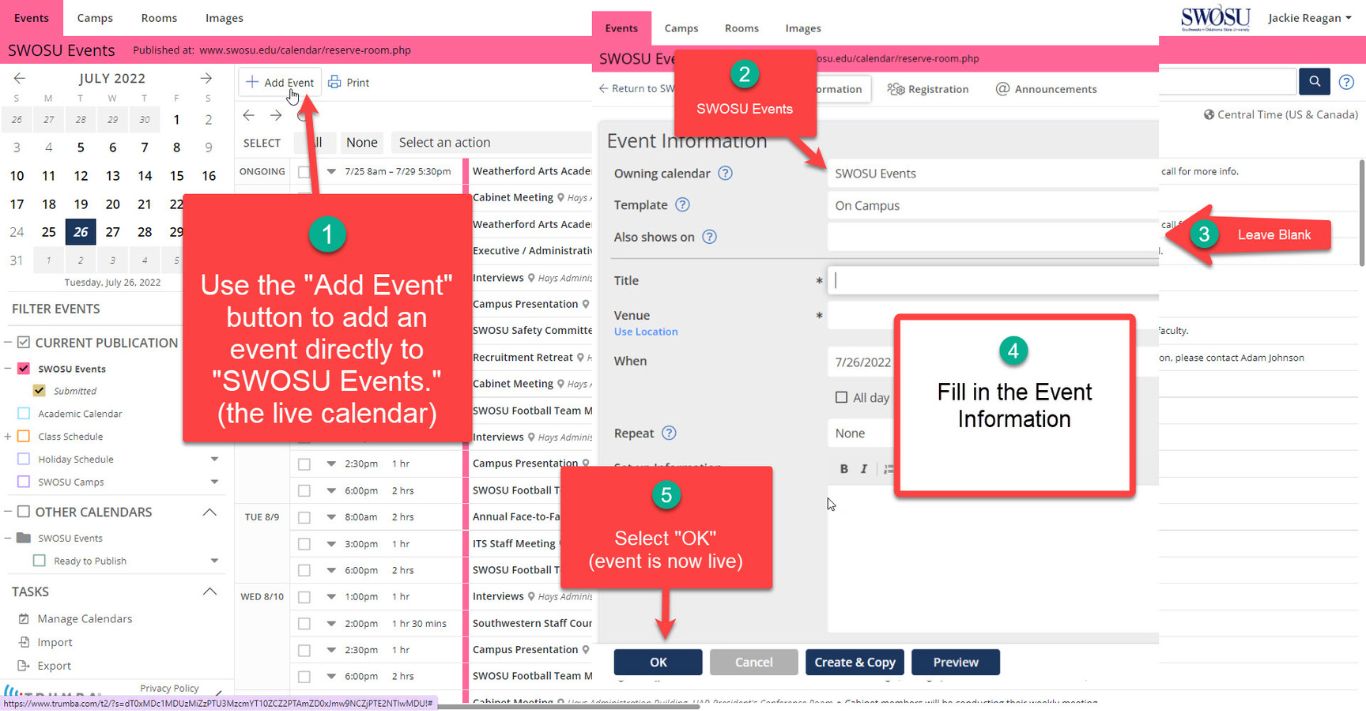The height and width of the screenshot is (711, 1366).
Task: Collapse the TASKS section chevron
Action: coord(209,591)
